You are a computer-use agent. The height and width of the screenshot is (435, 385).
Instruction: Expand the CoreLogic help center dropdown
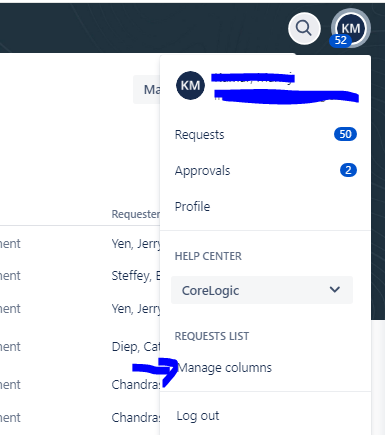pos(262,290)
